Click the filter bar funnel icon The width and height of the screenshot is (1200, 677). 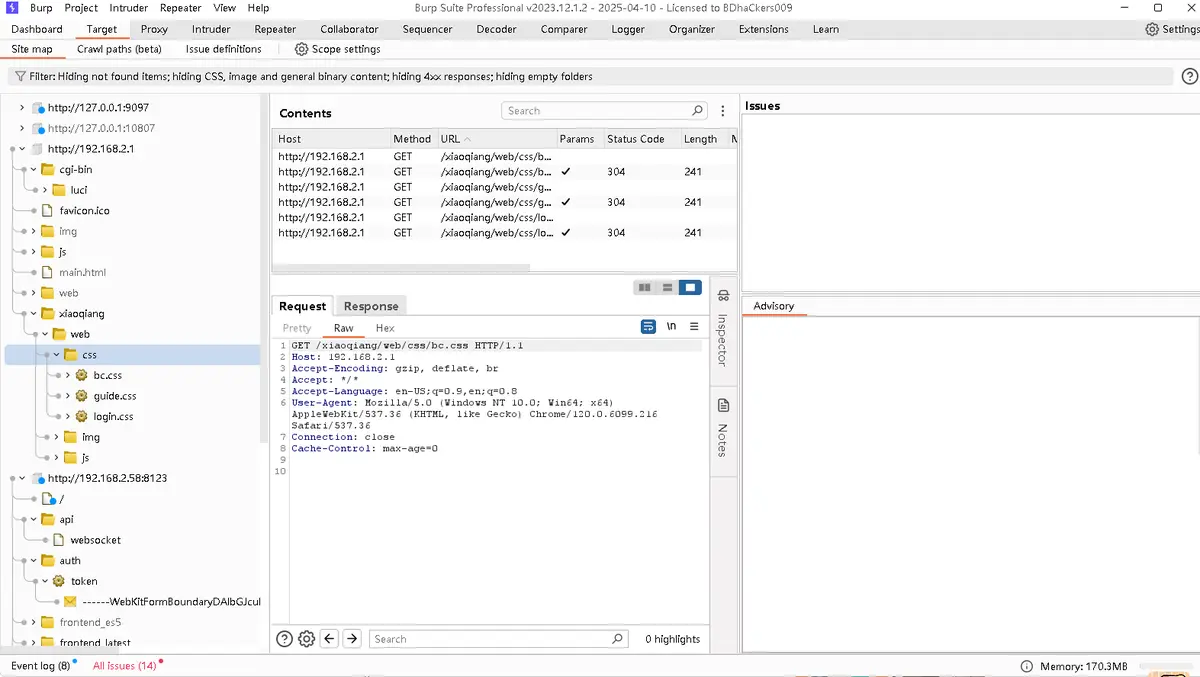(20, 76)
